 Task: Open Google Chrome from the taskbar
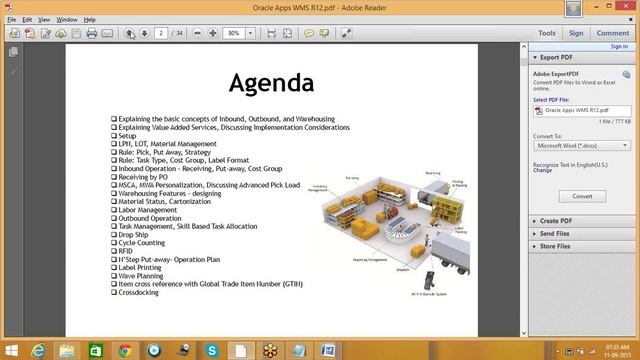[x=125, y=351]
